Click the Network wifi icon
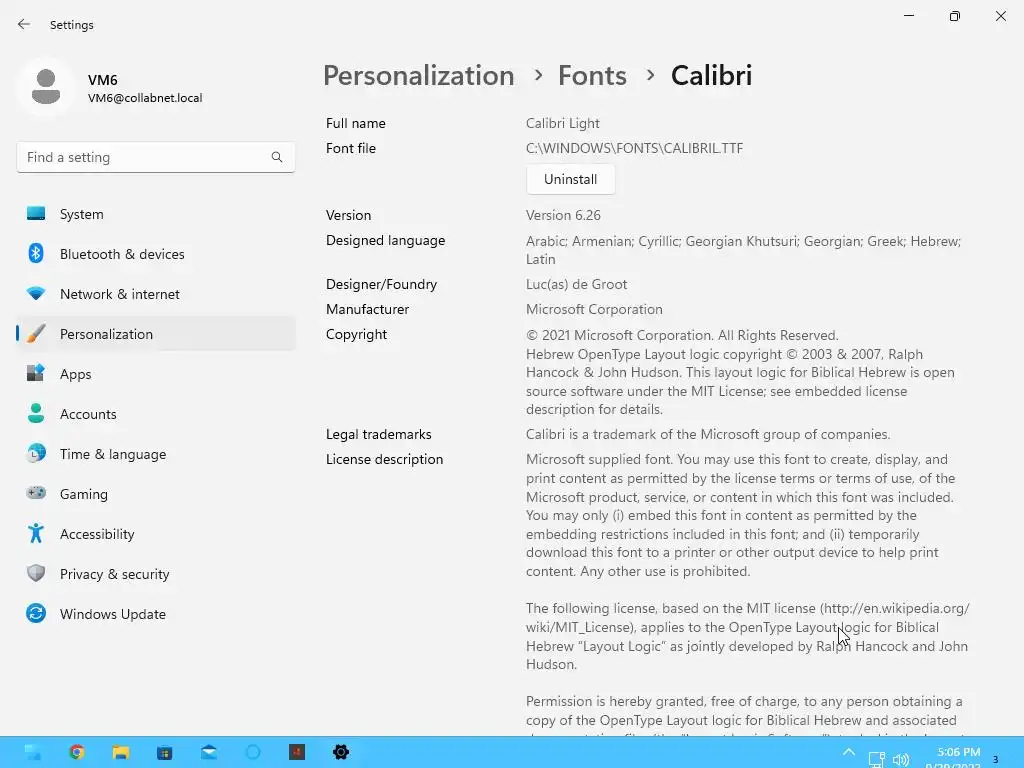 pyautogui.click(x=36, y=294)
